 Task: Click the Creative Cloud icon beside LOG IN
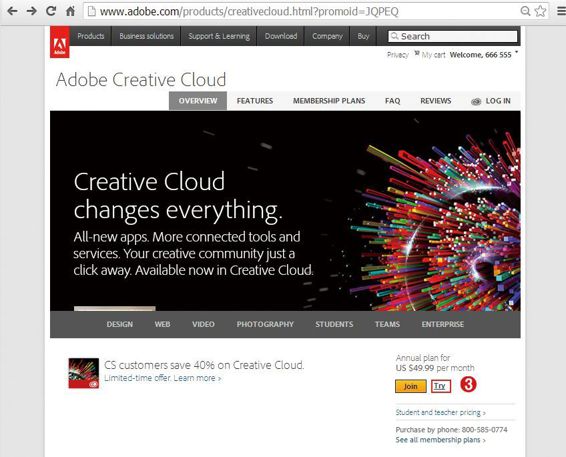[476, 101]
